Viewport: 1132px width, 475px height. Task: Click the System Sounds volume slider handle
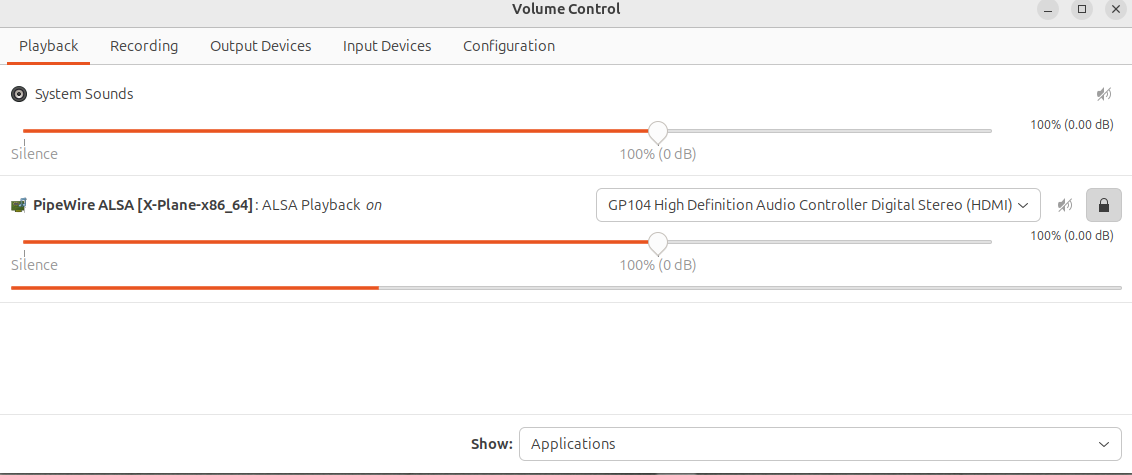[x=658, y=132]
